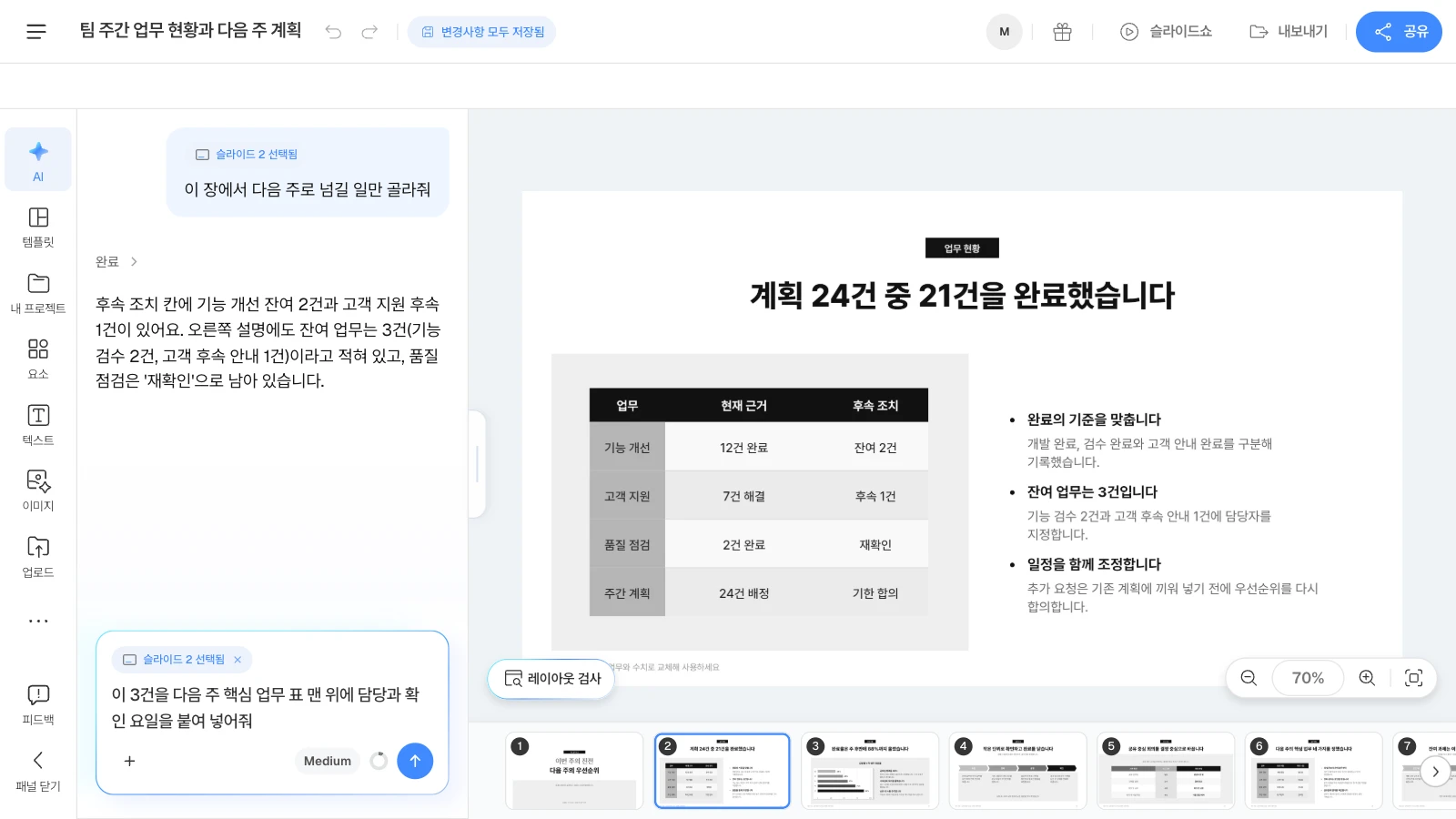Image resolution: width=1456 pixels, height=819 pixels.
Task: Click the 변경사항 모두 저장됨 status button
Action: click(x=482, y=32)
